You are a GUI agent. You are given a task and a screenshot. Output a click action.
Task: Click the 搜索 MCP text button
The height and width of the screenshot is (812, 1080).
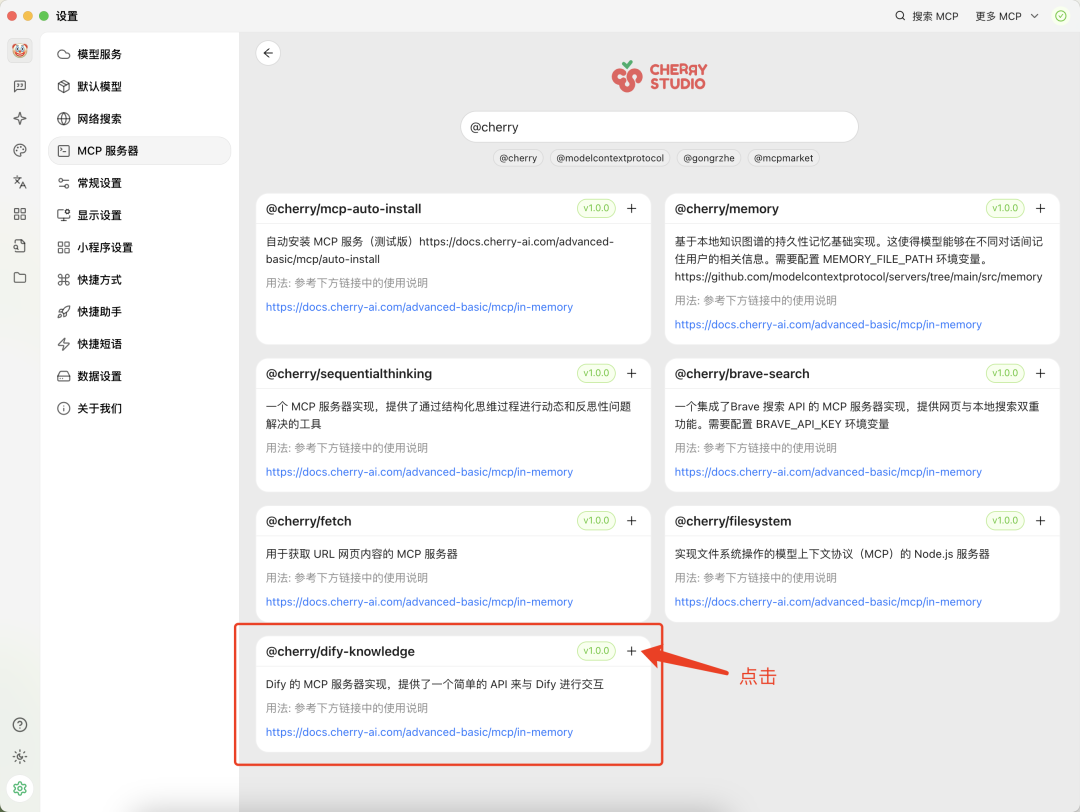935,16
